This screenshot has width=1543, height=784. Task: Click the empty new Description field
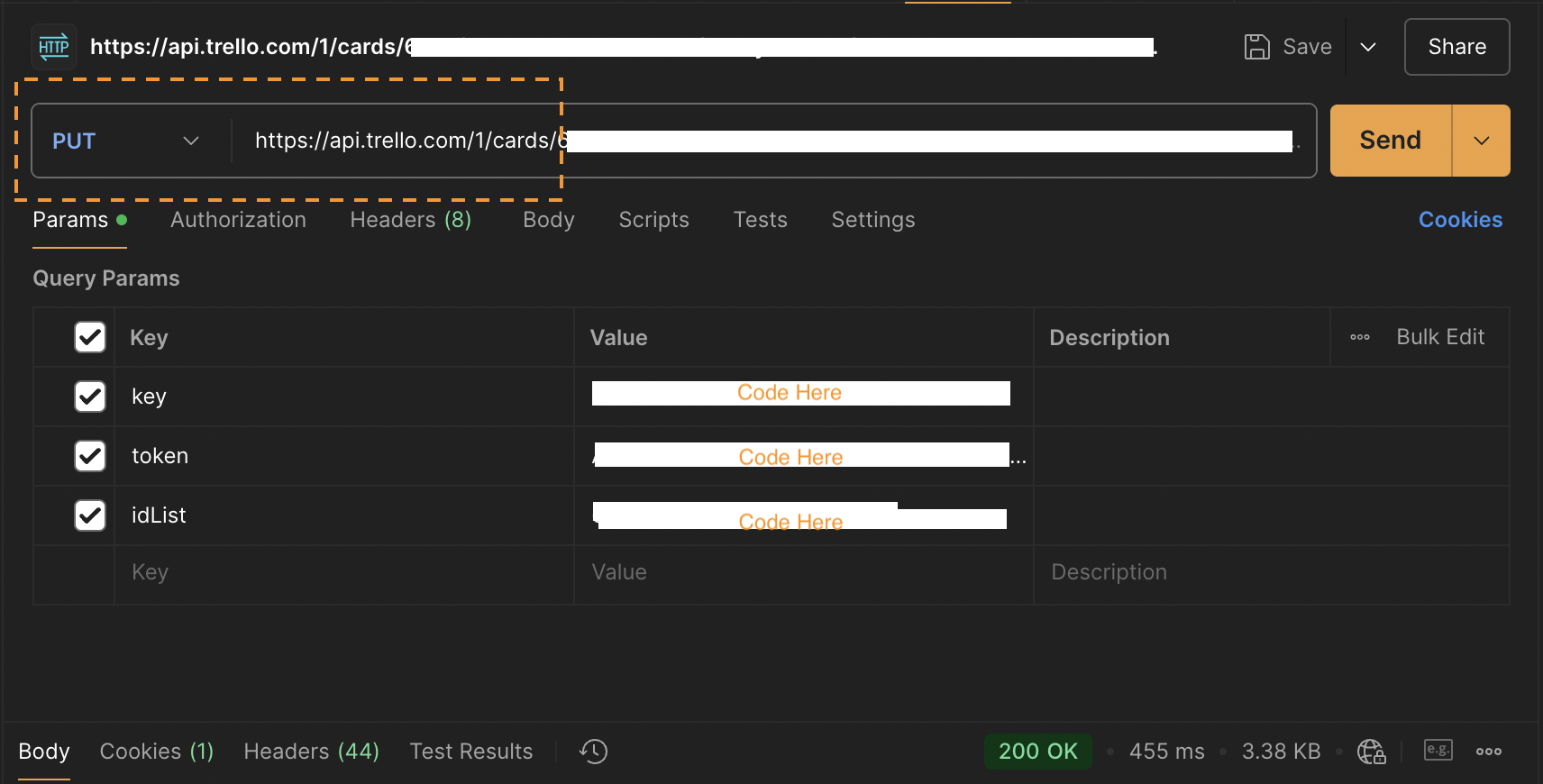point(1272,573)
